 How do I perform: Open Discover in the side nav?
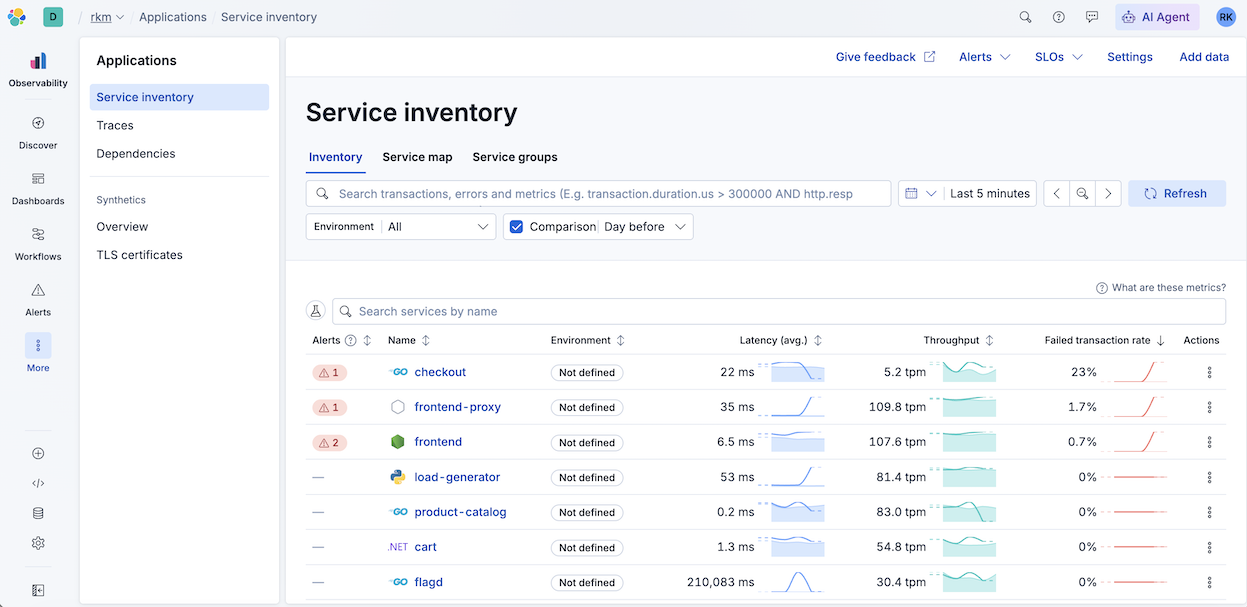[x=38, y=132]
